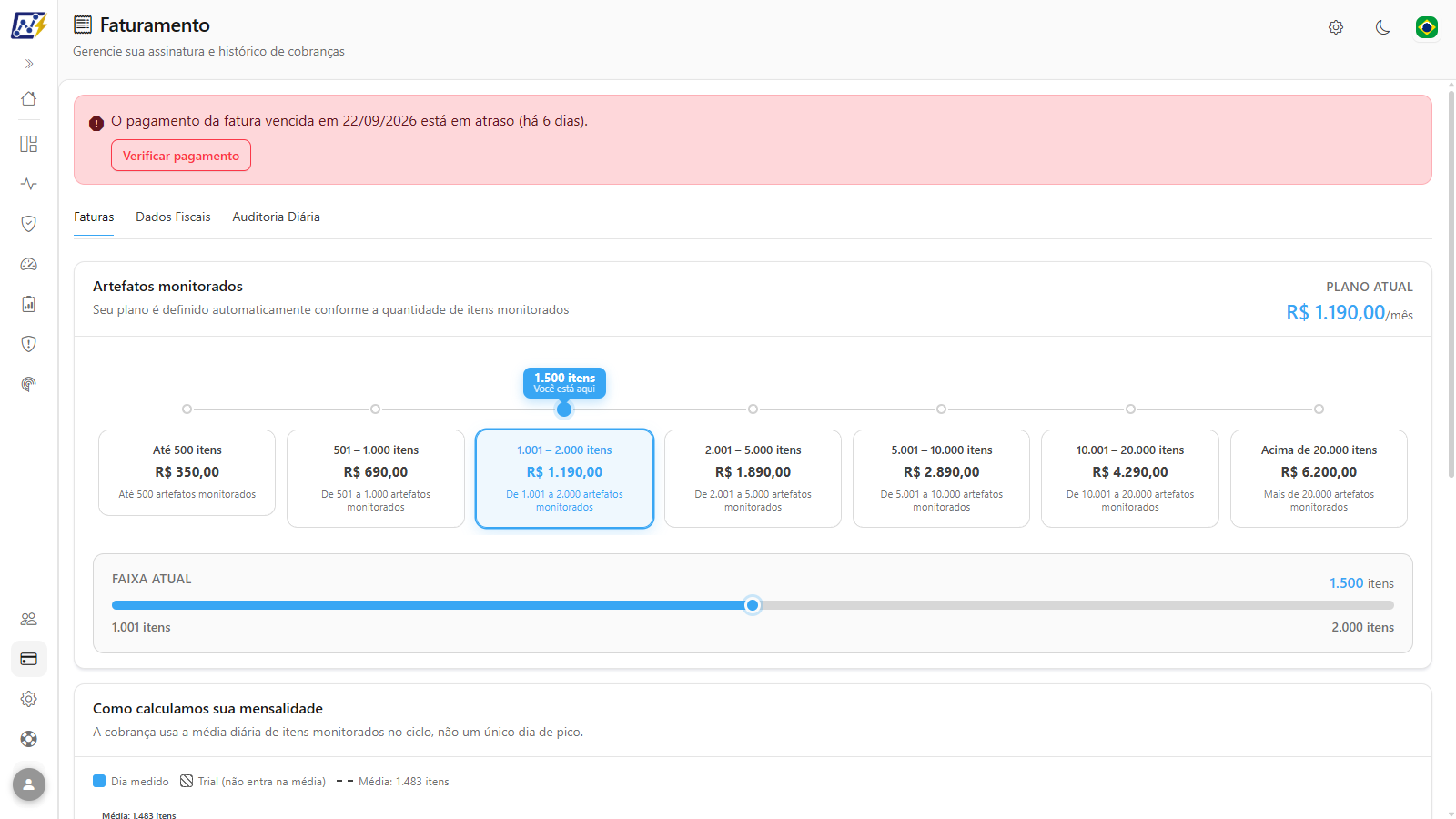Click the Verificar pagamento button
1456x819 pixels.
(181, 156)
